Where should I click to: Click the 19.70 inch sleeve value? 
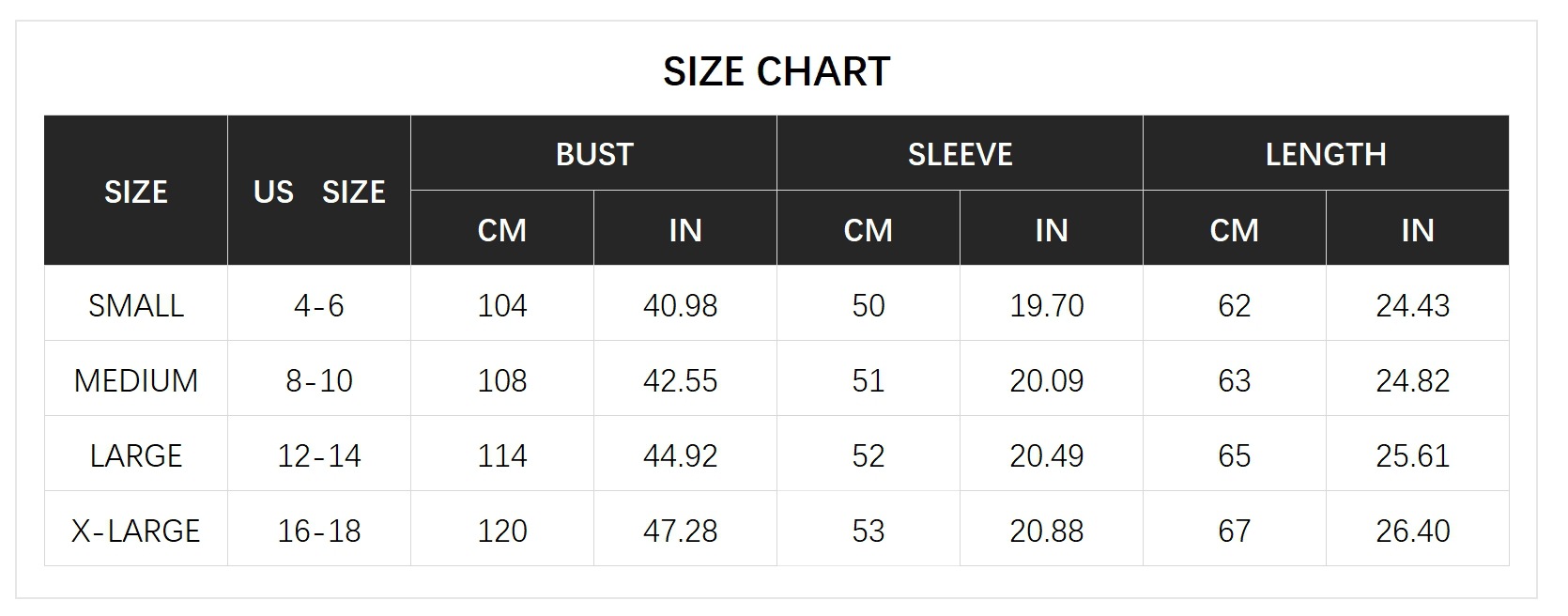[x=1046, y=305]
